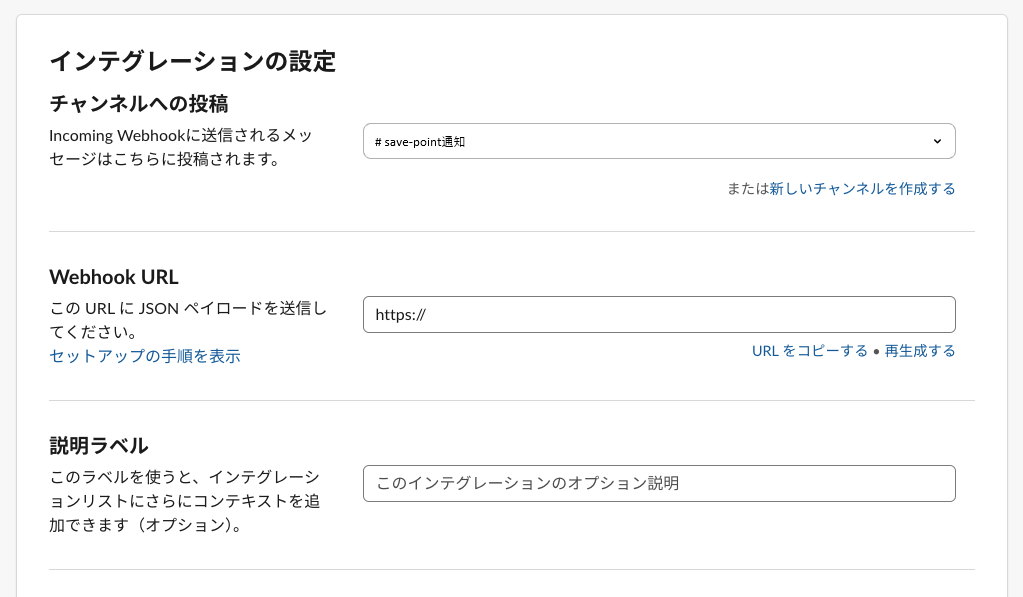1023x597 pixels.
Task: Click the 説明ラベル section heading
Action: (99, 445)
